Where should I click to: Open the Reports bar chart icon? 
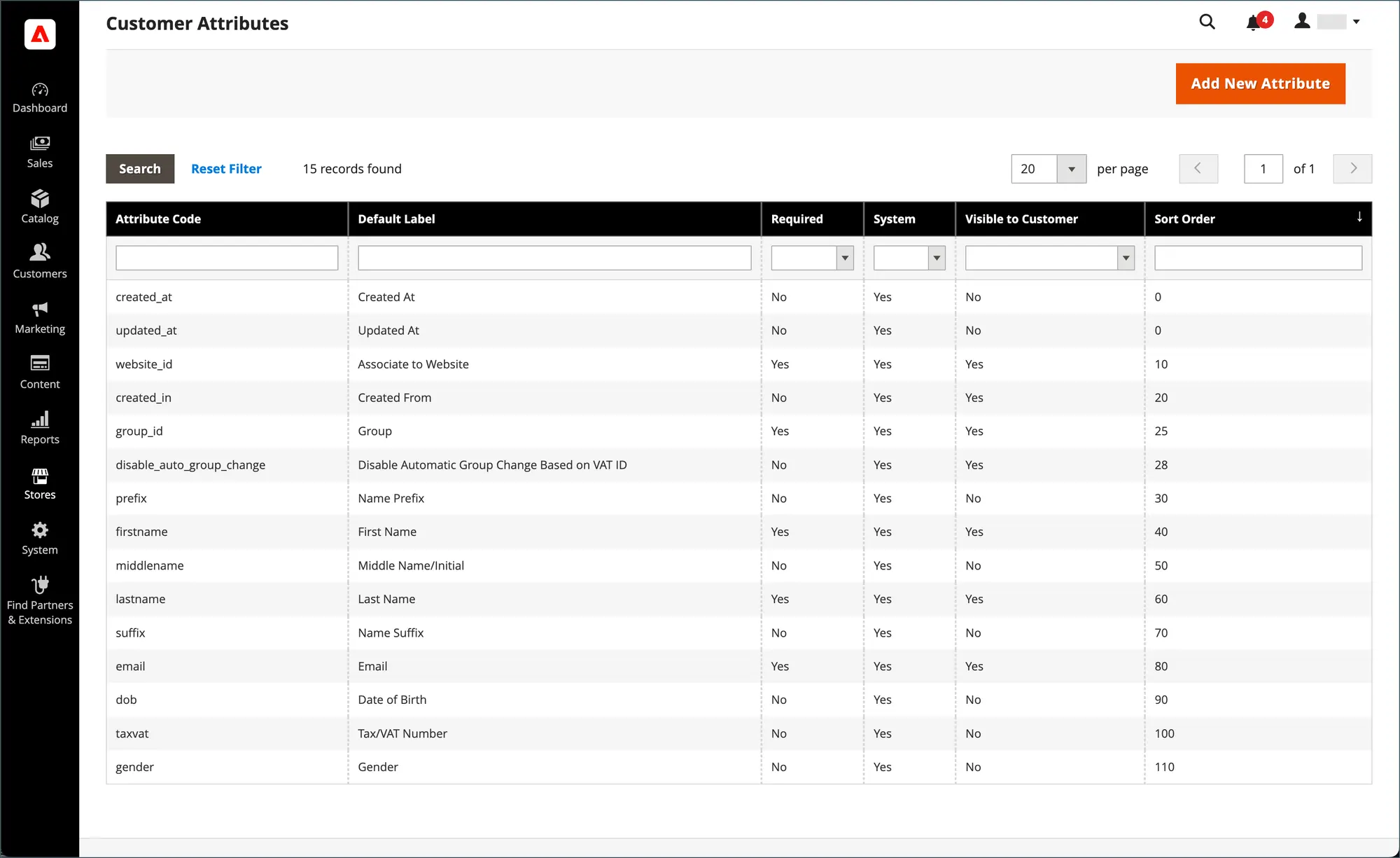pos(40,428)
